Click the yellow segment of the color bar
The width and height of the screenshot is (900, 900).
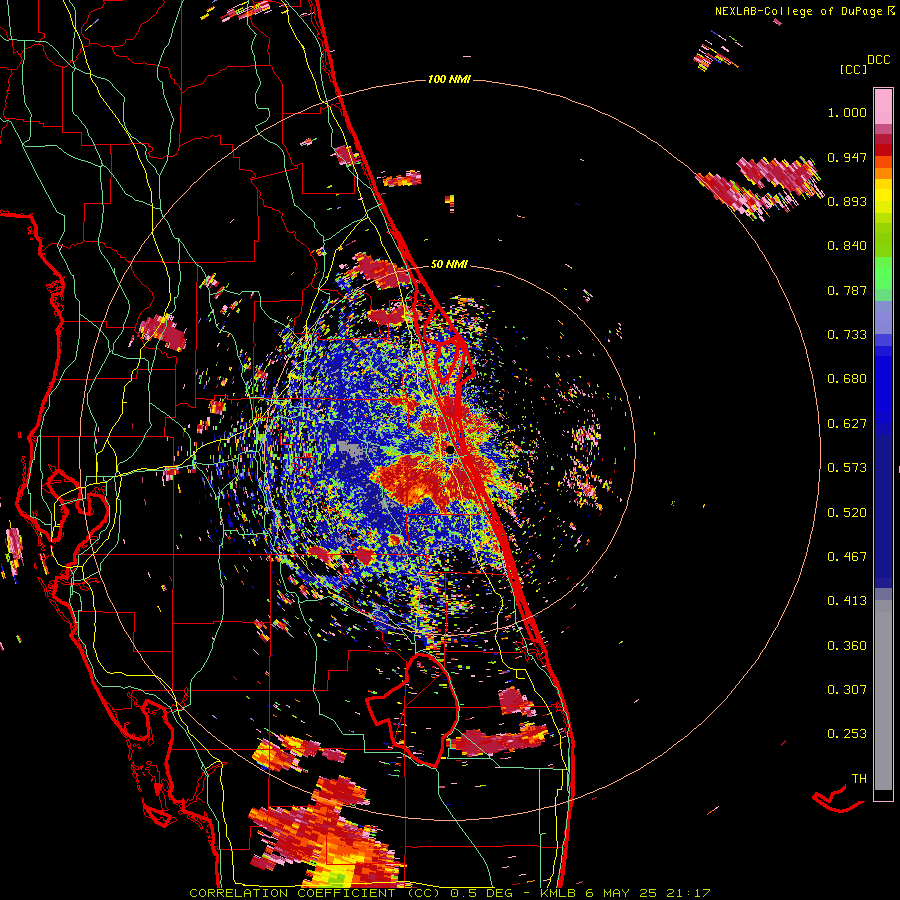[x=883, y=196]
